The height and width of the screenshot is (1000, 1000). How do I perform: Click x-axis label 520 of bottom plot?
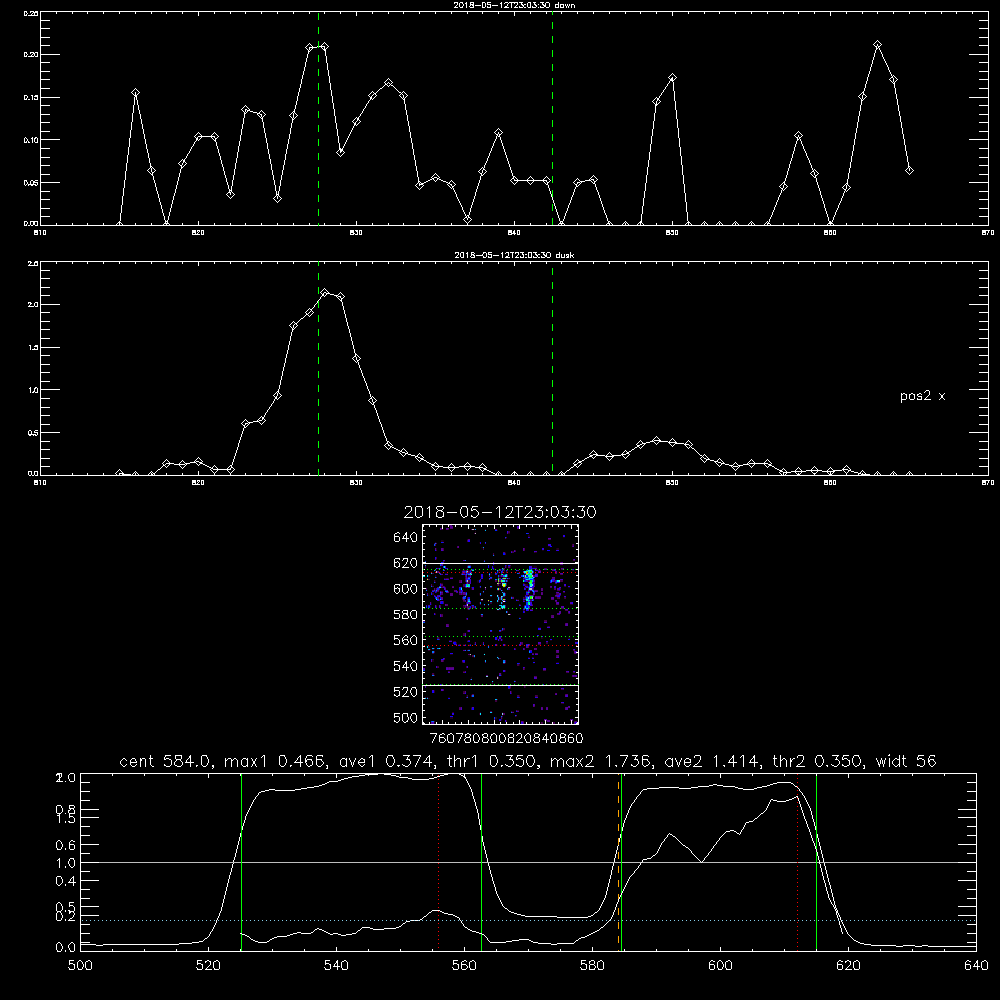(x=208, y=966)
